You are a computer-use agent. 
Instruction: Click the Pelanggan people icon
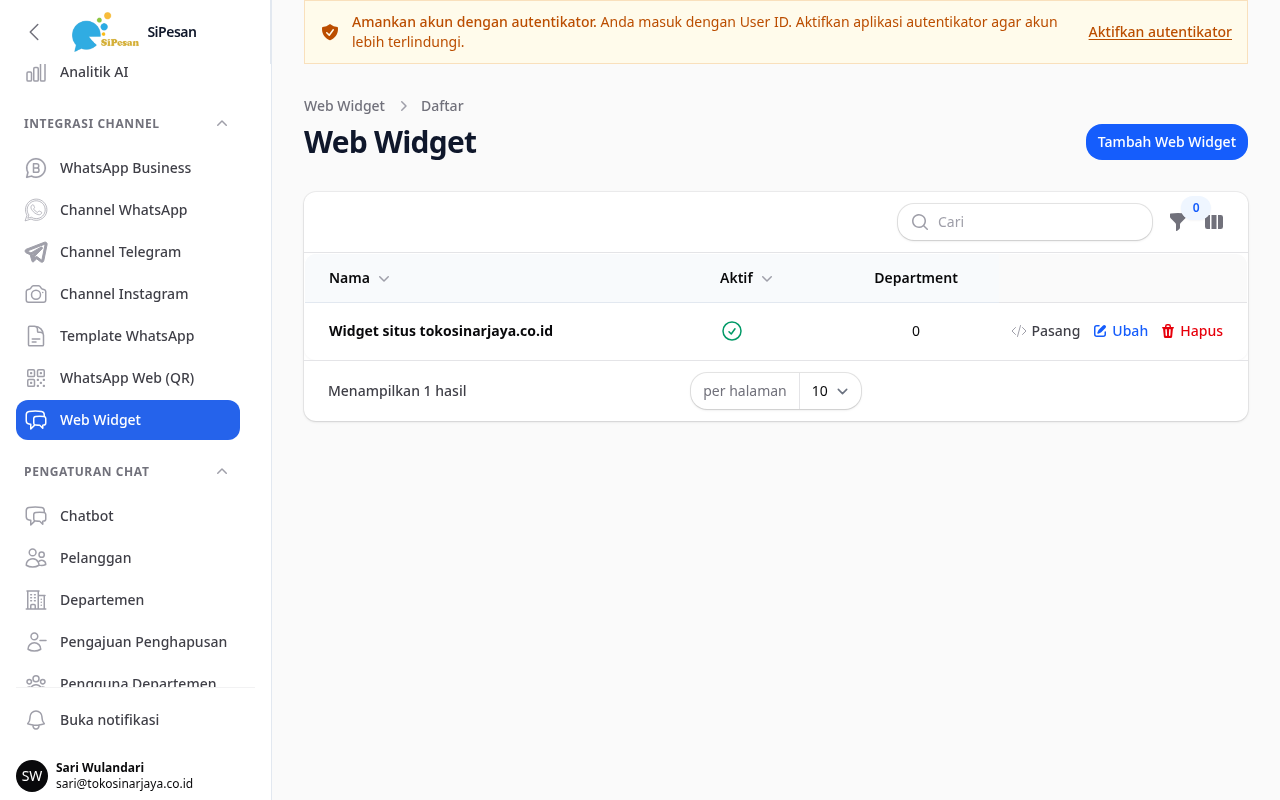point(36,558)
